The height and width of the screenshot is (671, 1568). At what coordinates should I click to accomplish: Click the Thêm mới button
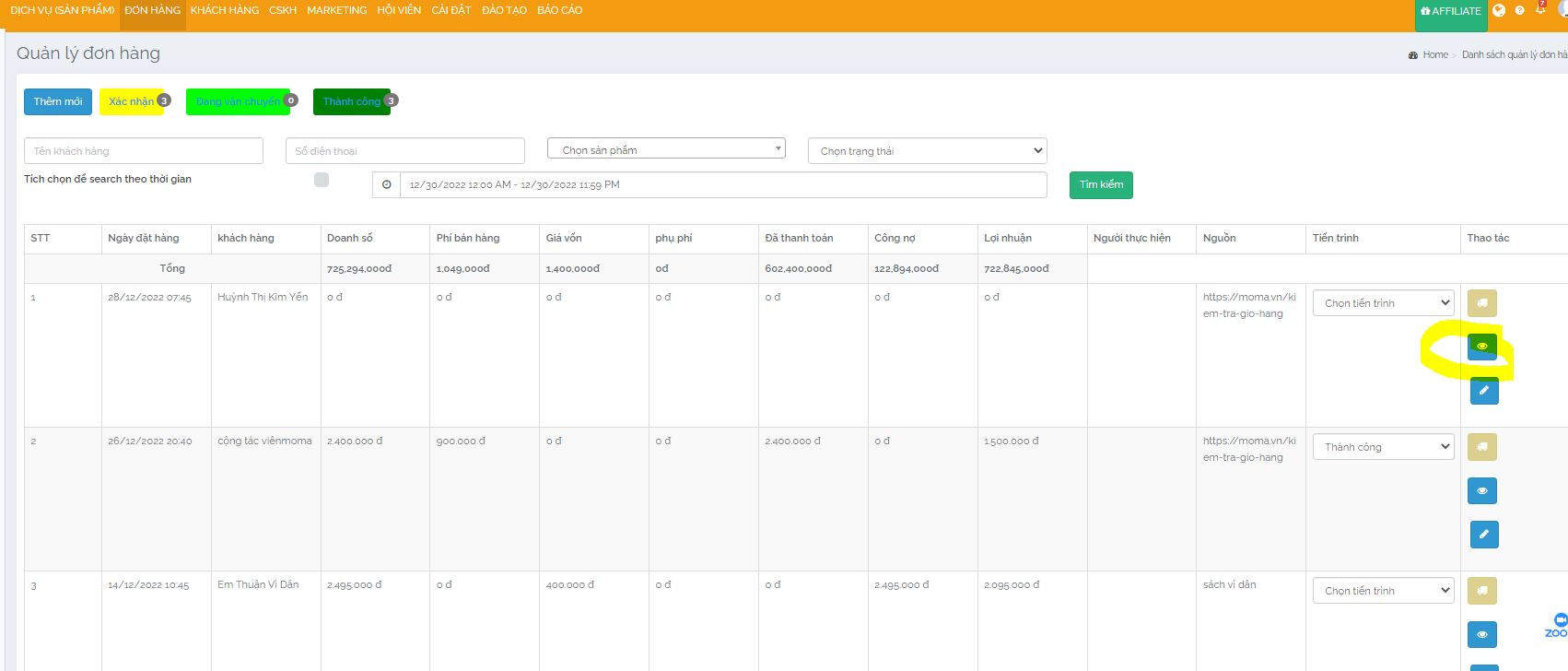[58, 101]
